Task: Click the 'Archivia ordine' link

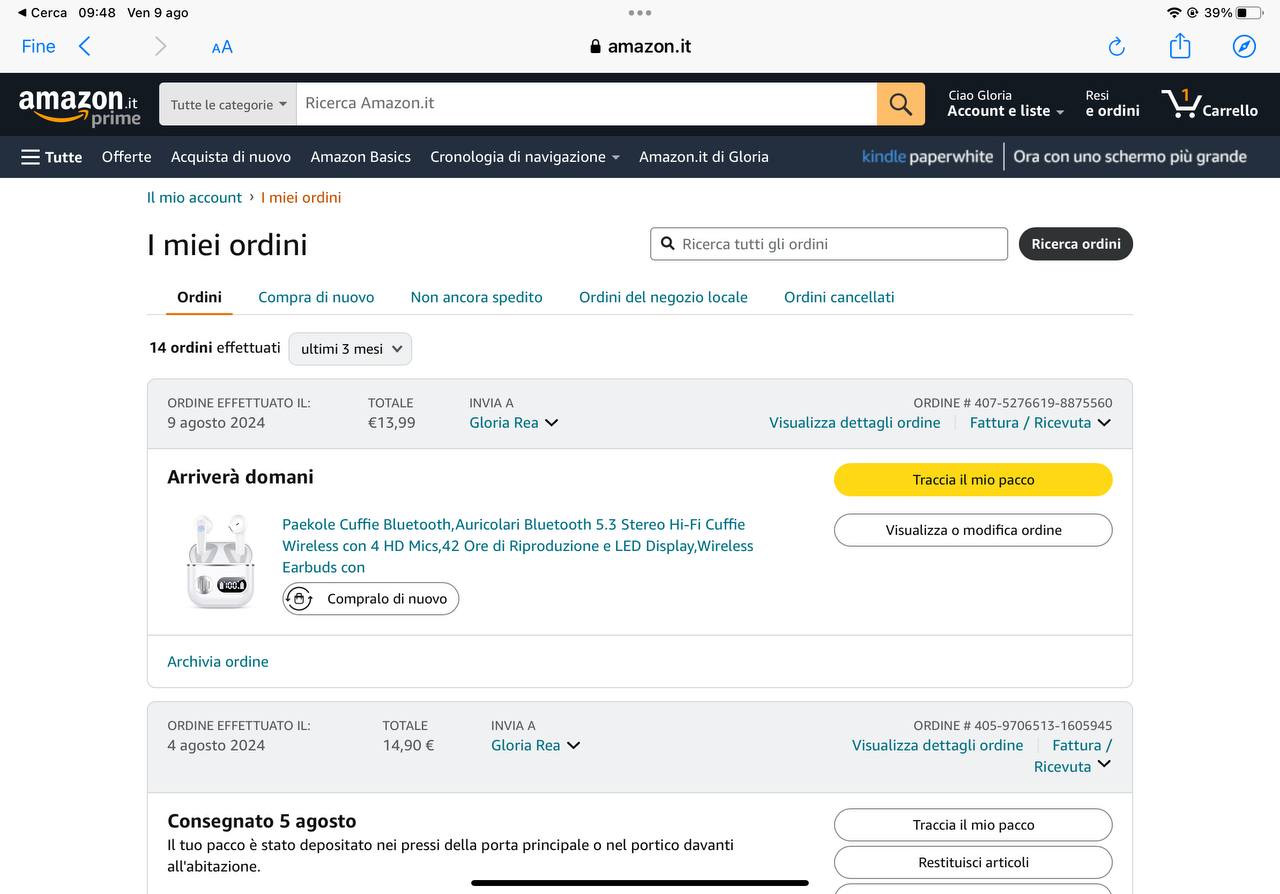Action: click(218, 662)
